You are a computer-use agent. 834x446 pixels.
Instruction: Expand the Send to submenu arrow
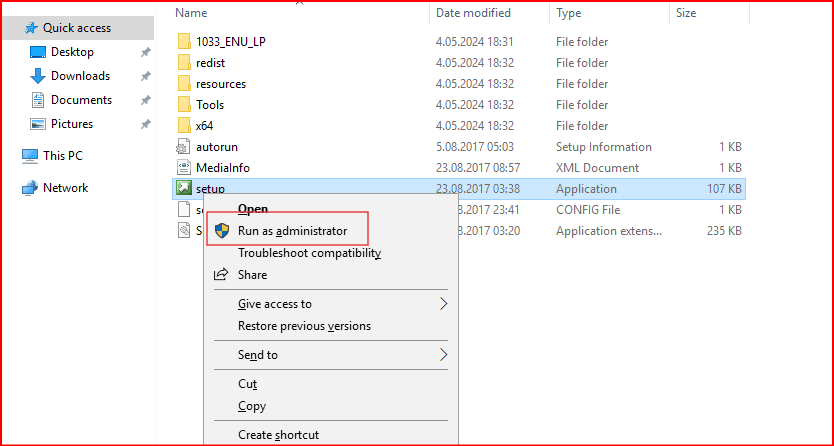point(443,355)
